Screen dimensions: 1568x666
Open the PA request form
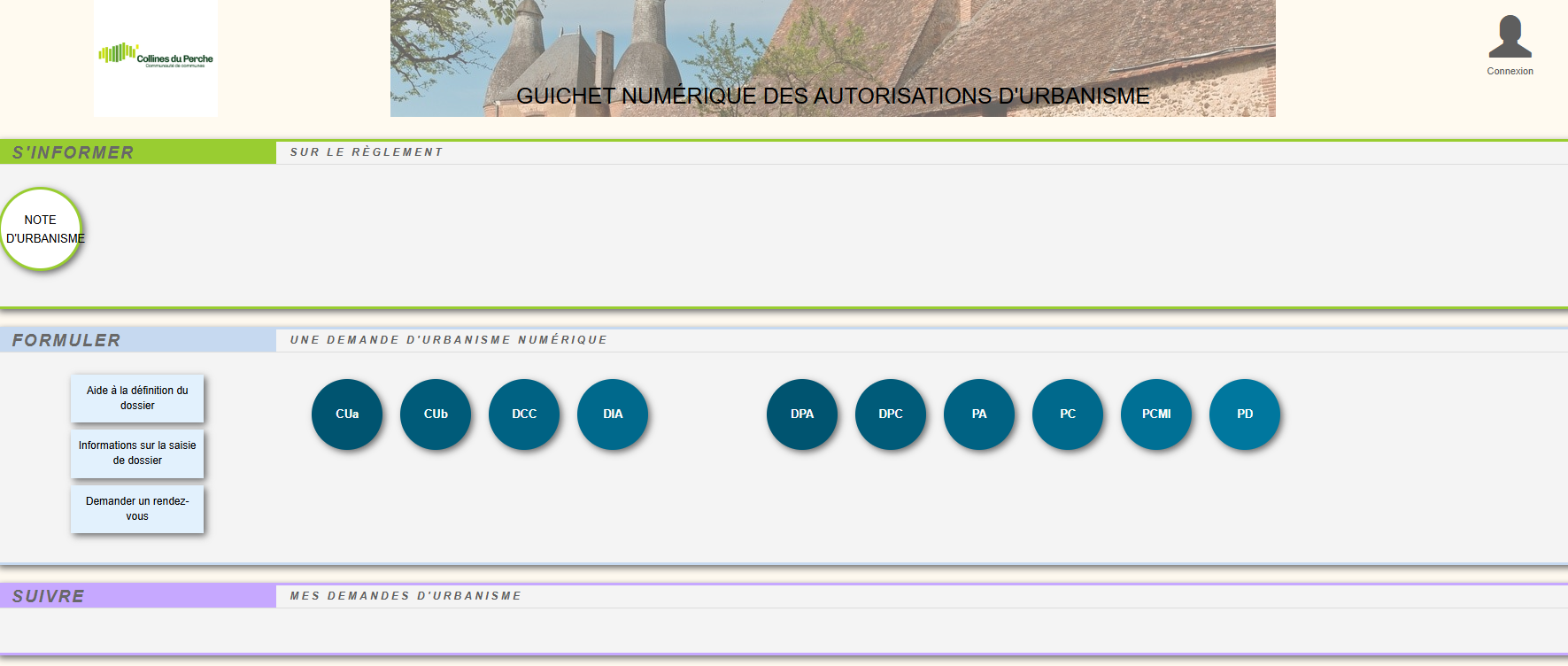979,414
